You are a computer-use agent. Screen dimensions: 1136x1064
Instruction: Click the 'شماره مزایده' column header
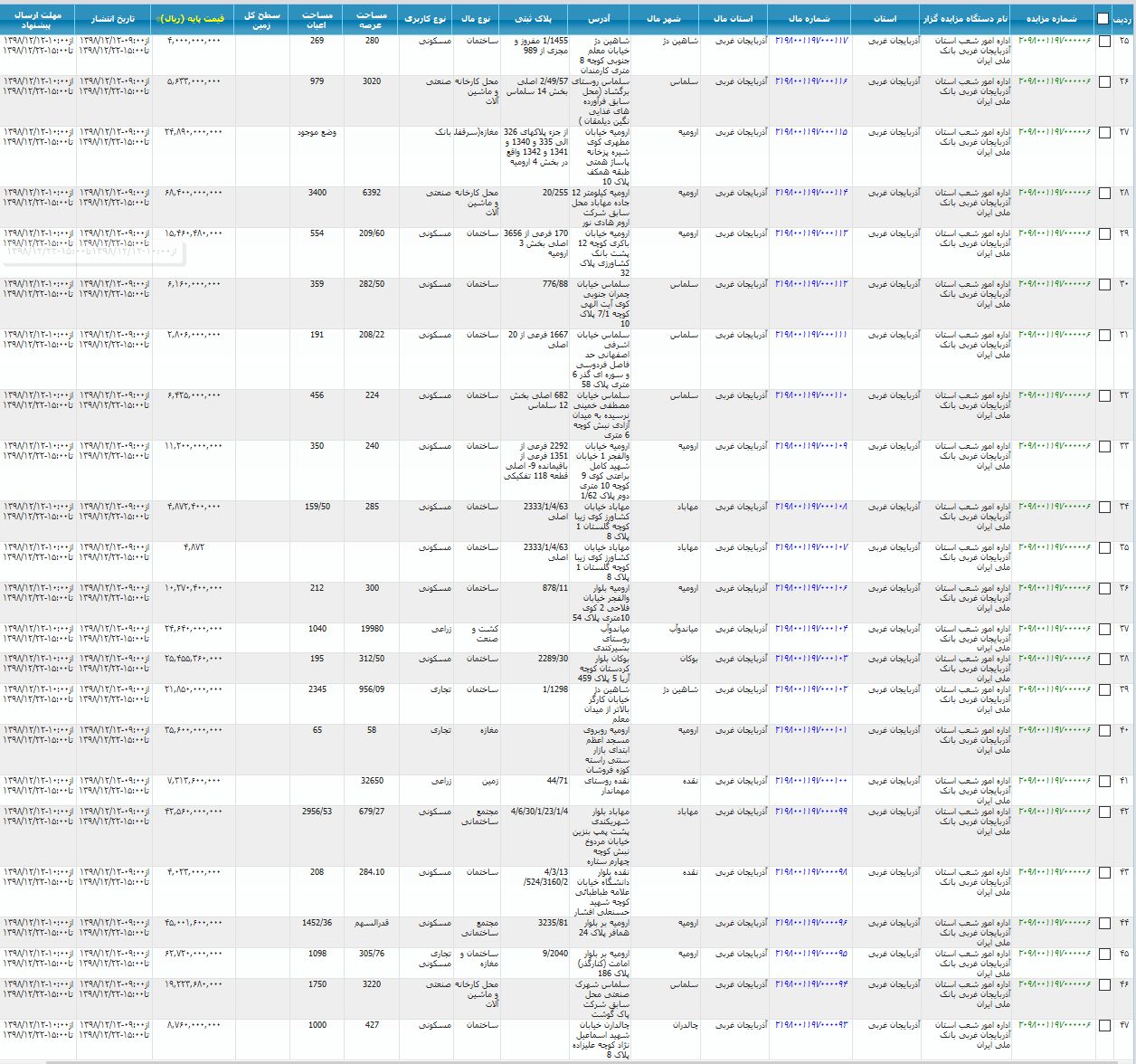coord(1052,18)
